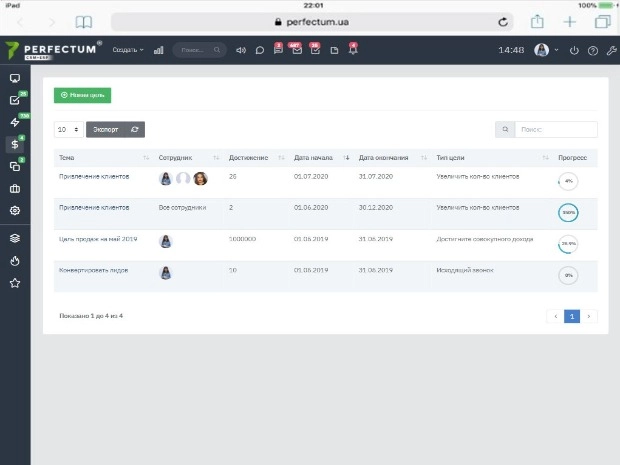Sort table by Дата начала column
Viewport: 620px width, 465px height.
click(x=321, y=158)
